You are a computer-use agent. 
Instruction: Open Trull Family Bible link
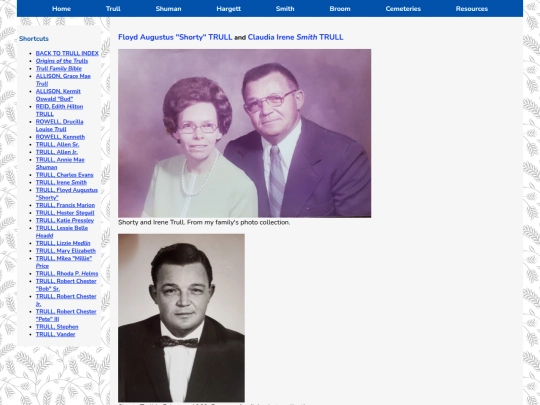coord(59,69)
